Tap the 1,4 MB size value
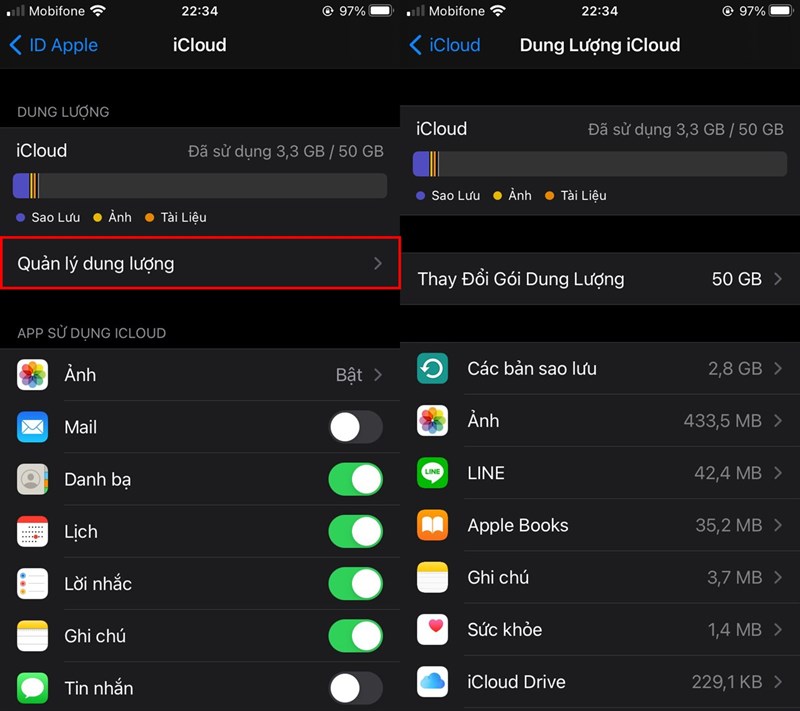Viewport: 800px width, 711px height. click(x=735, y=629)
